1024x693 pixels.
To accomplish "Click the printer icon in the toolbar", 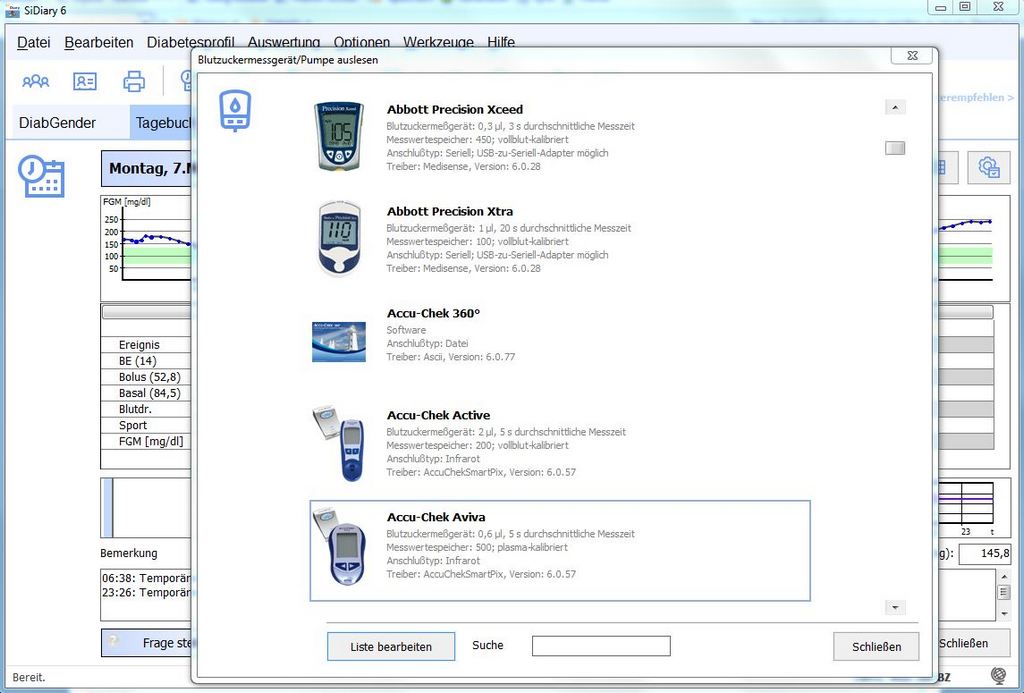I will coord(134,81).
